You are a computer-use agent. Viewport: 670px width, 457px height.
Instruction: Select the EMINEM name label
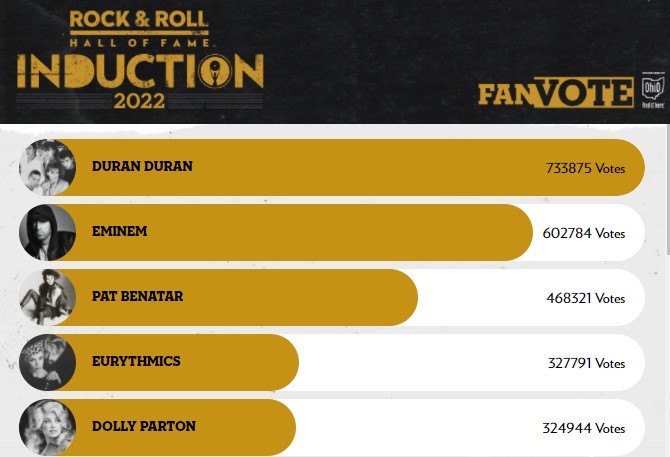pos(120,231)
